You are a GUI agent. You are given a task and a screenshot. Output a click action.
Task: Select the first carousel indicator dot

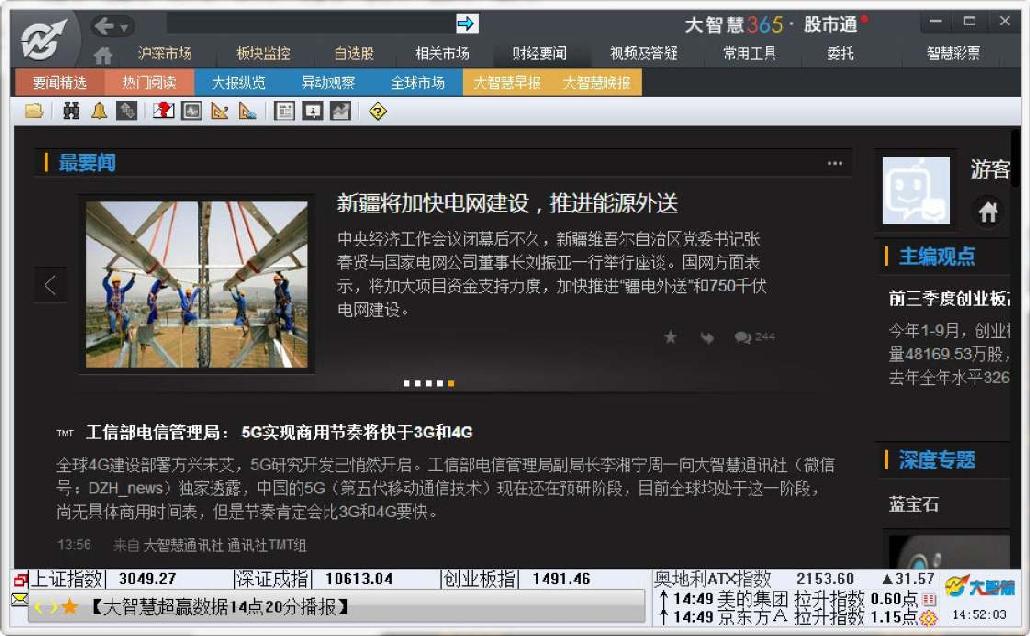click(407, 383)
